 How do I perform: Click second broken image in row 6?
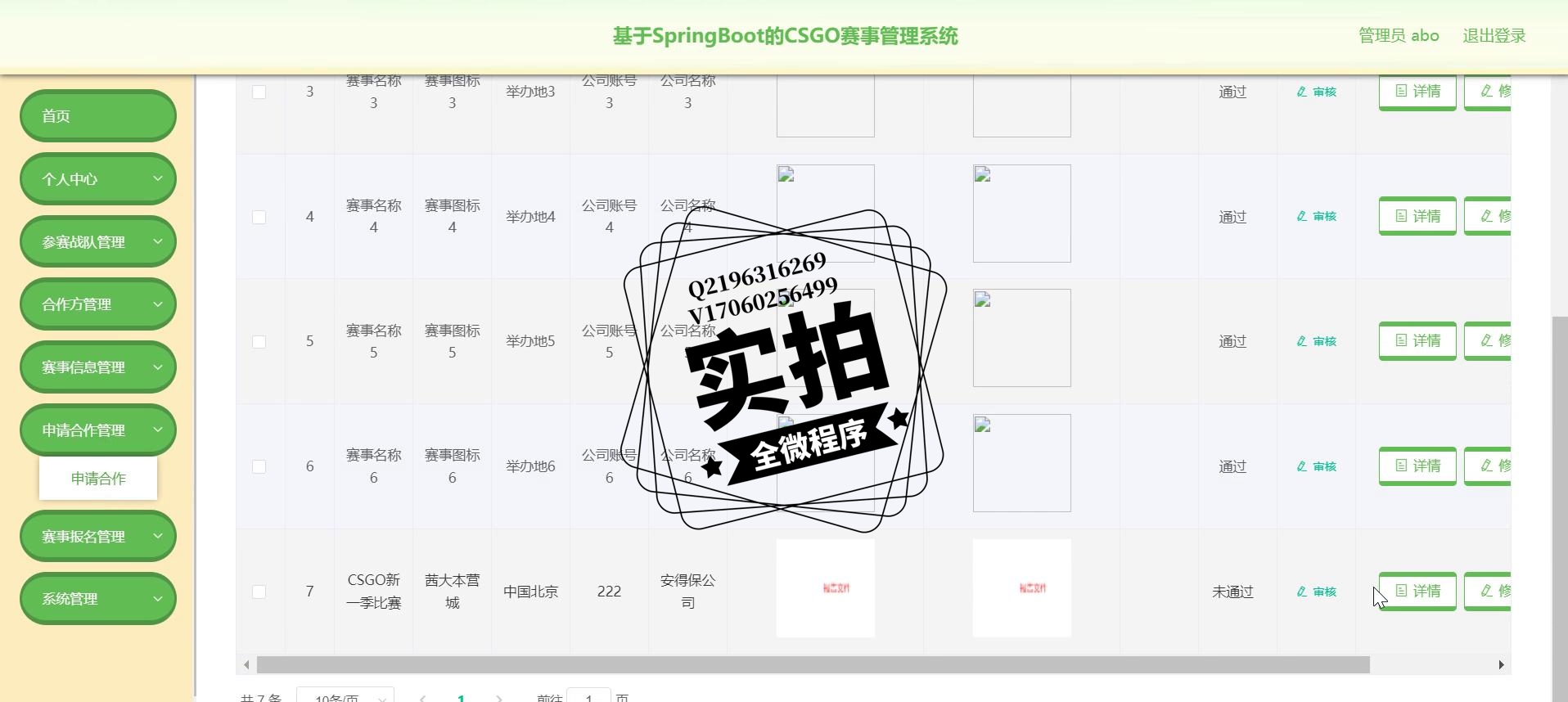tap(1022, 463)
